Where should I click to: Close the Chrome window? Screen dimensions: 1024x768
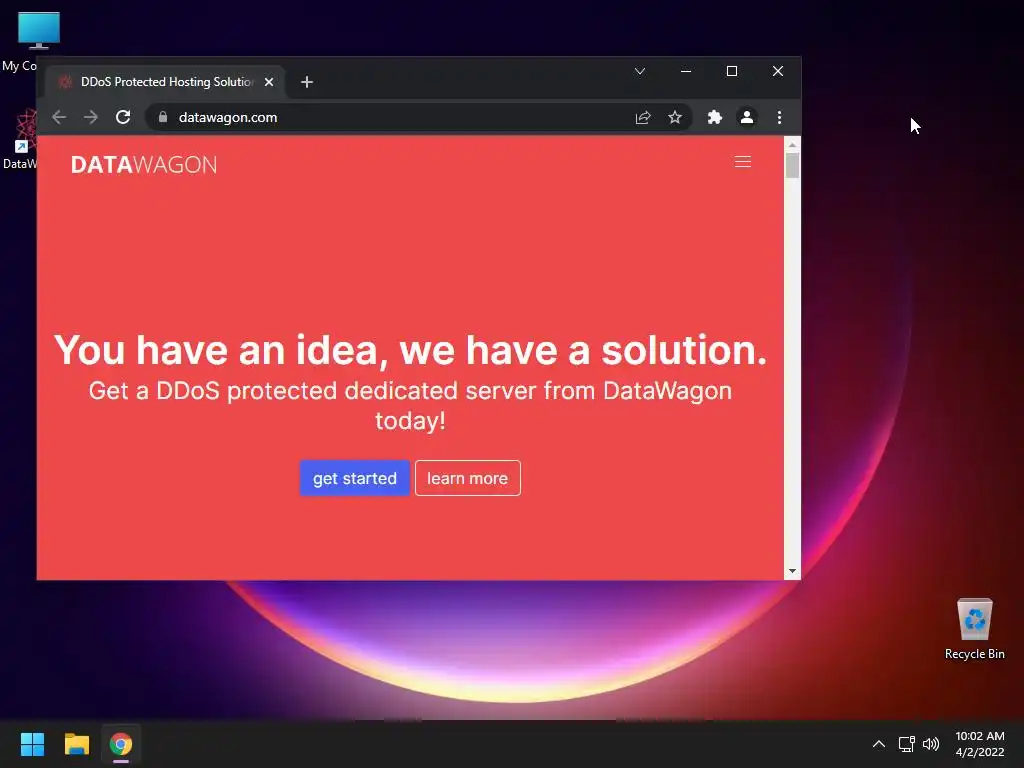point(778,71)
